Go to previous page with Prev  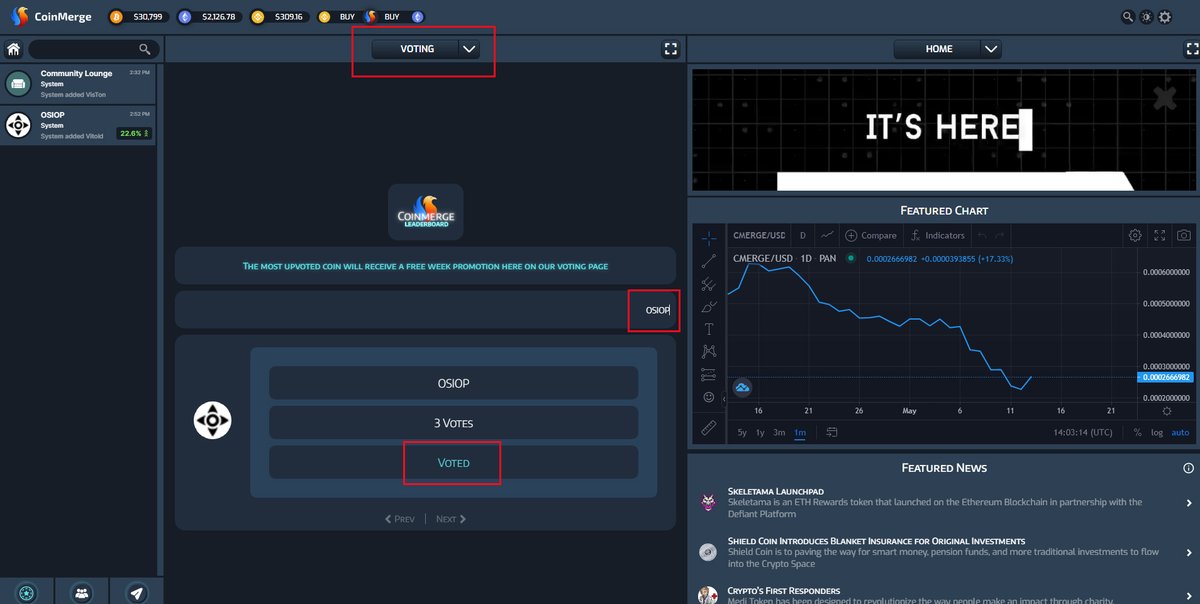pyautogui.click(x=400, y=519)
